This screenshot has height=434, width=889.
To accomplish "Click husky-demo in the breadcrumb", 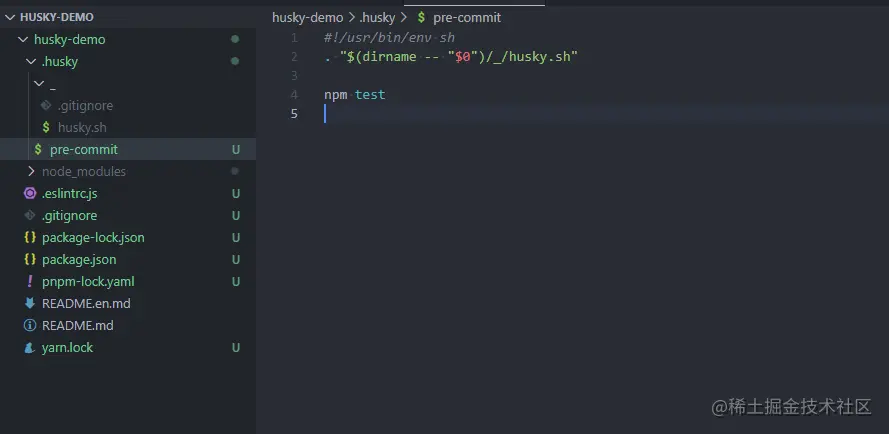I will point(307,18).
